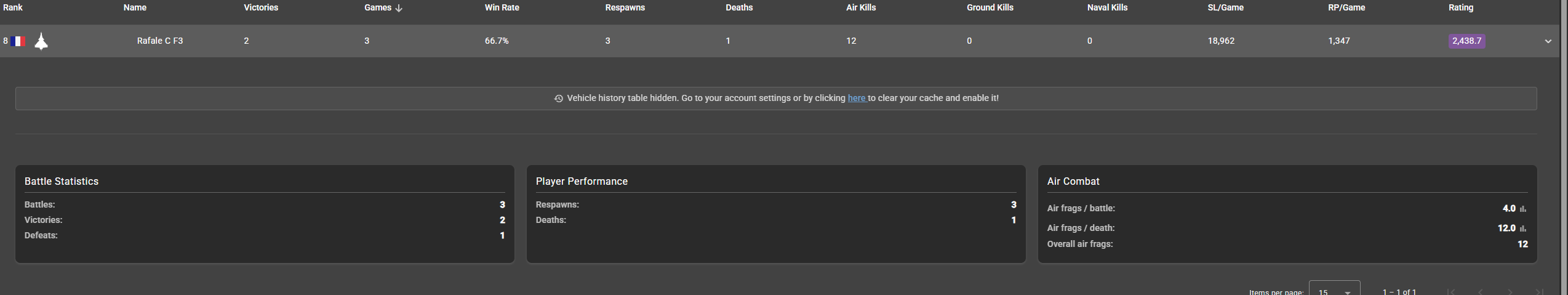Click the sort arrow beside Games
This screenshot has height=295, width=1568.
[399, 8]
